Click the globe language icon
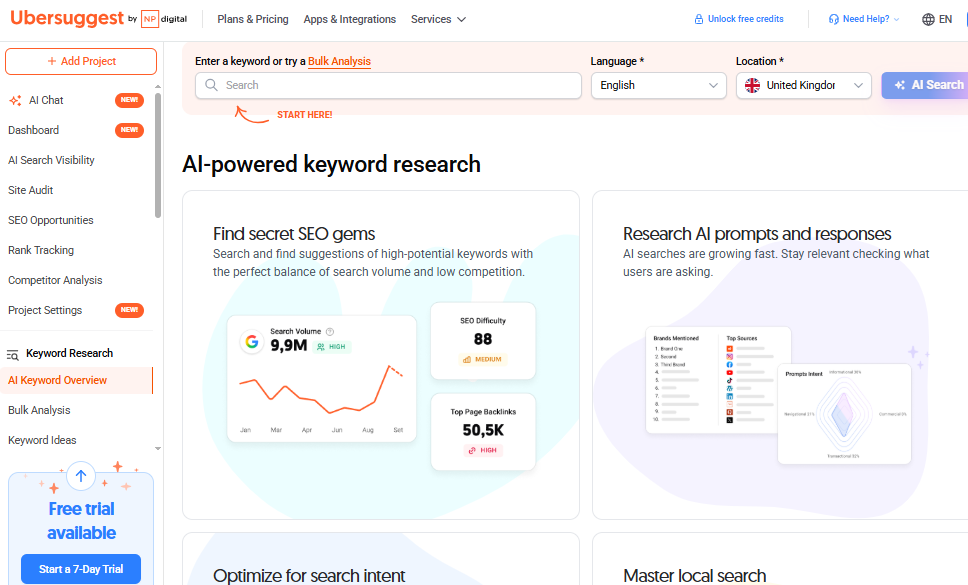This screenshot has width=968, height=585. [928, 19]
